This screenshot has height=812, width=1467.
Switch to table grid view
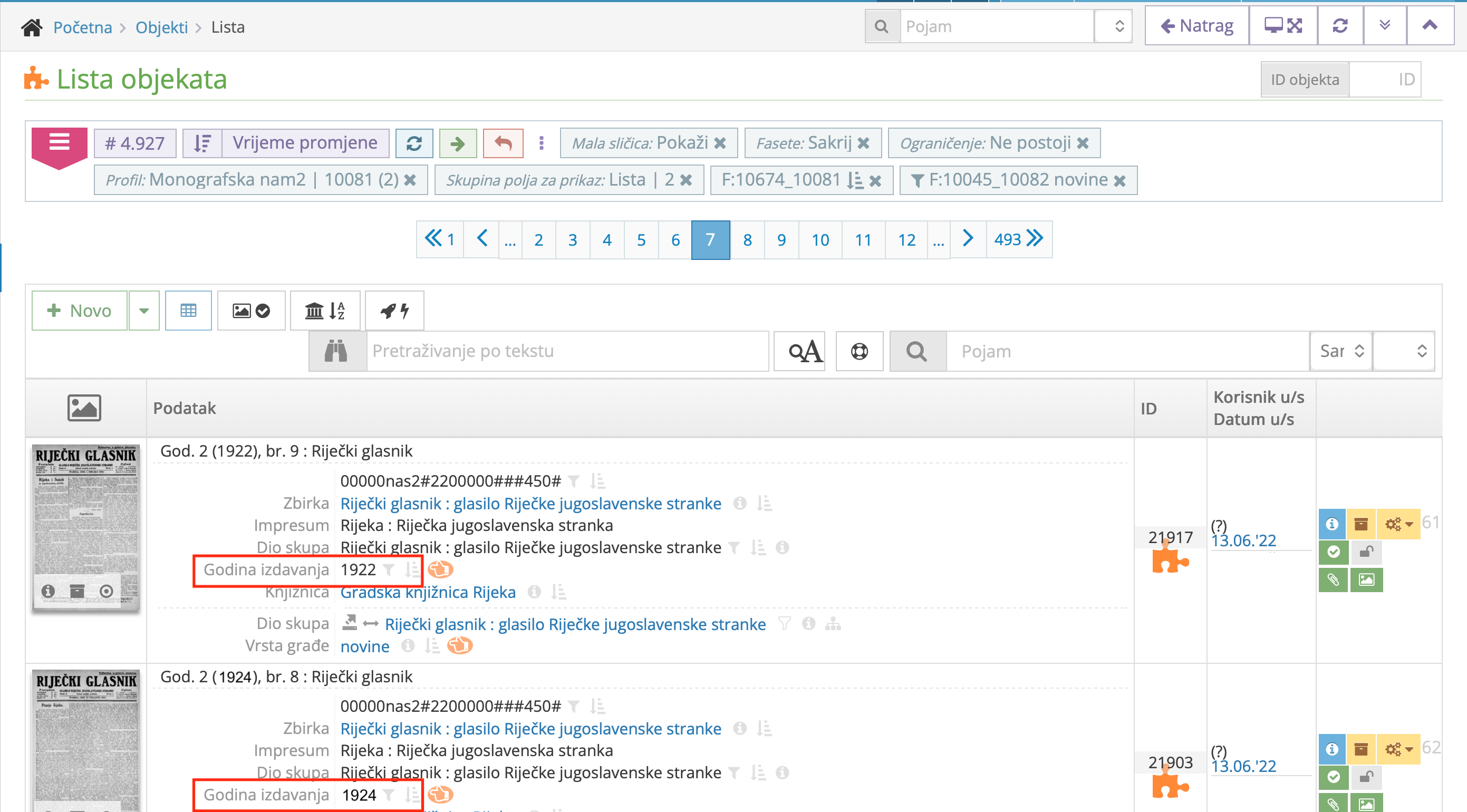[188, 311]
